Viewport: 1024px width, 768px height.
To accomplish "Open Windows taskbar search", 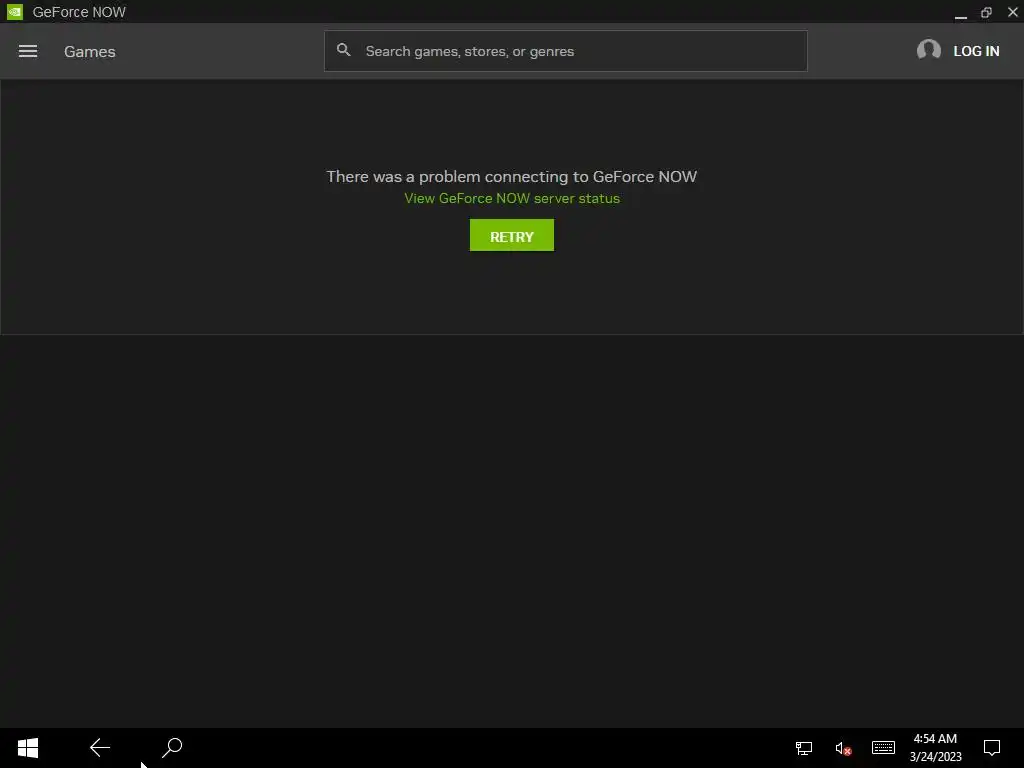I will (x=172, y=748).
